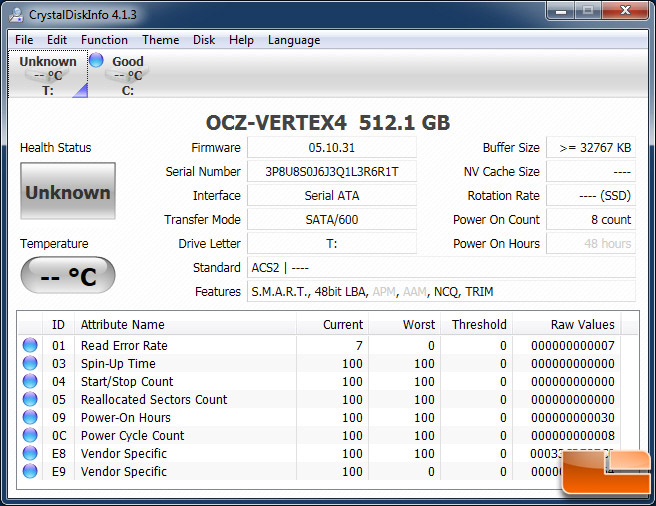Click the Buffer Size value field
656x506 pixels.
tap(591, 148)
